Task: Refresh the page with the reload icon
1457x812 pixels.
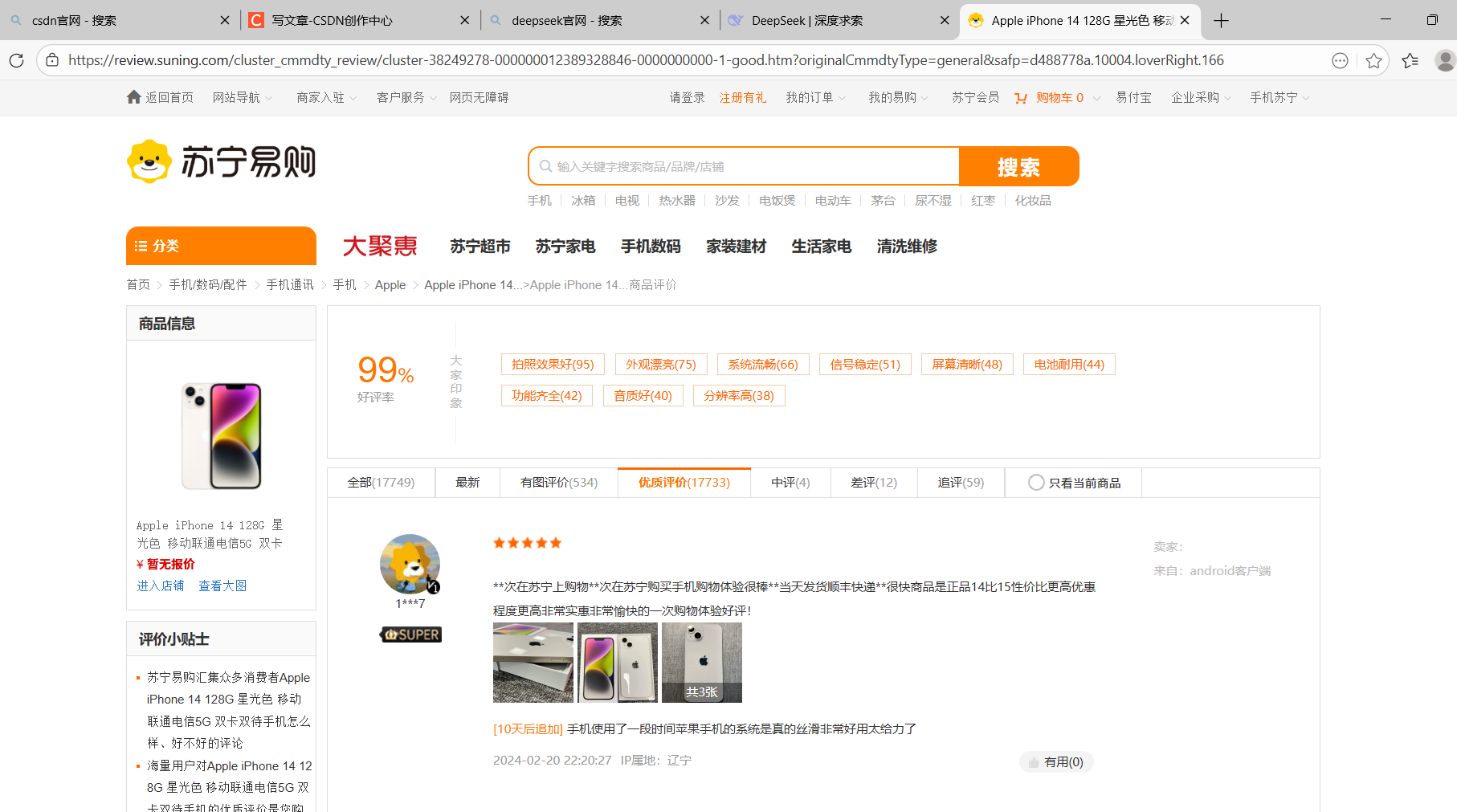Action: tap(16, 60)
